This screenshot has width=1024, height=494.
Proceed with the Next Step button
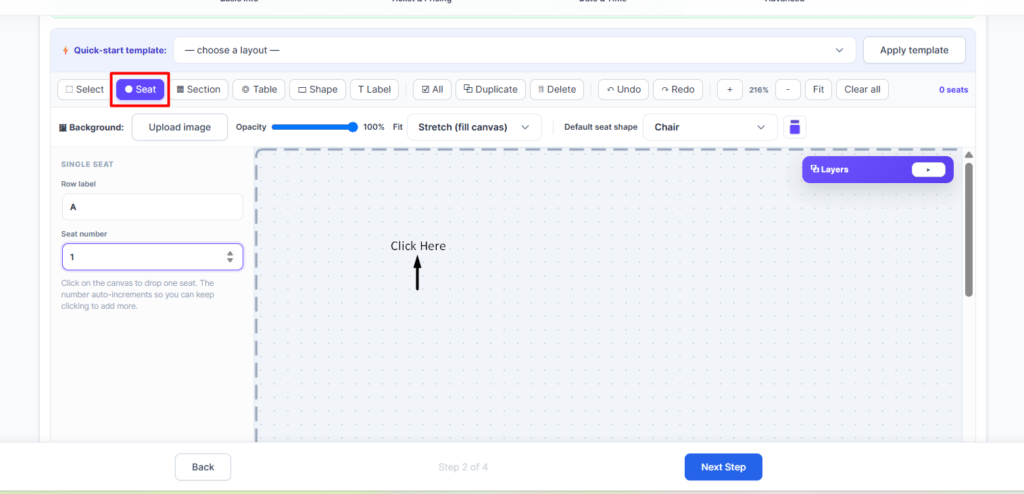(x=723, y=467)
